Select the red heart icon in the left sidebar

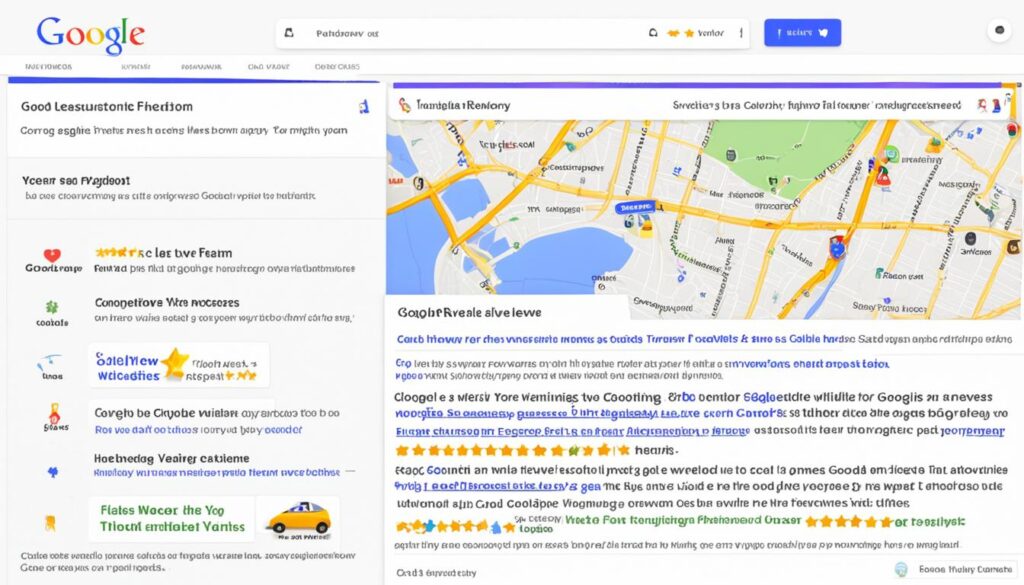[x=52, y=255]
